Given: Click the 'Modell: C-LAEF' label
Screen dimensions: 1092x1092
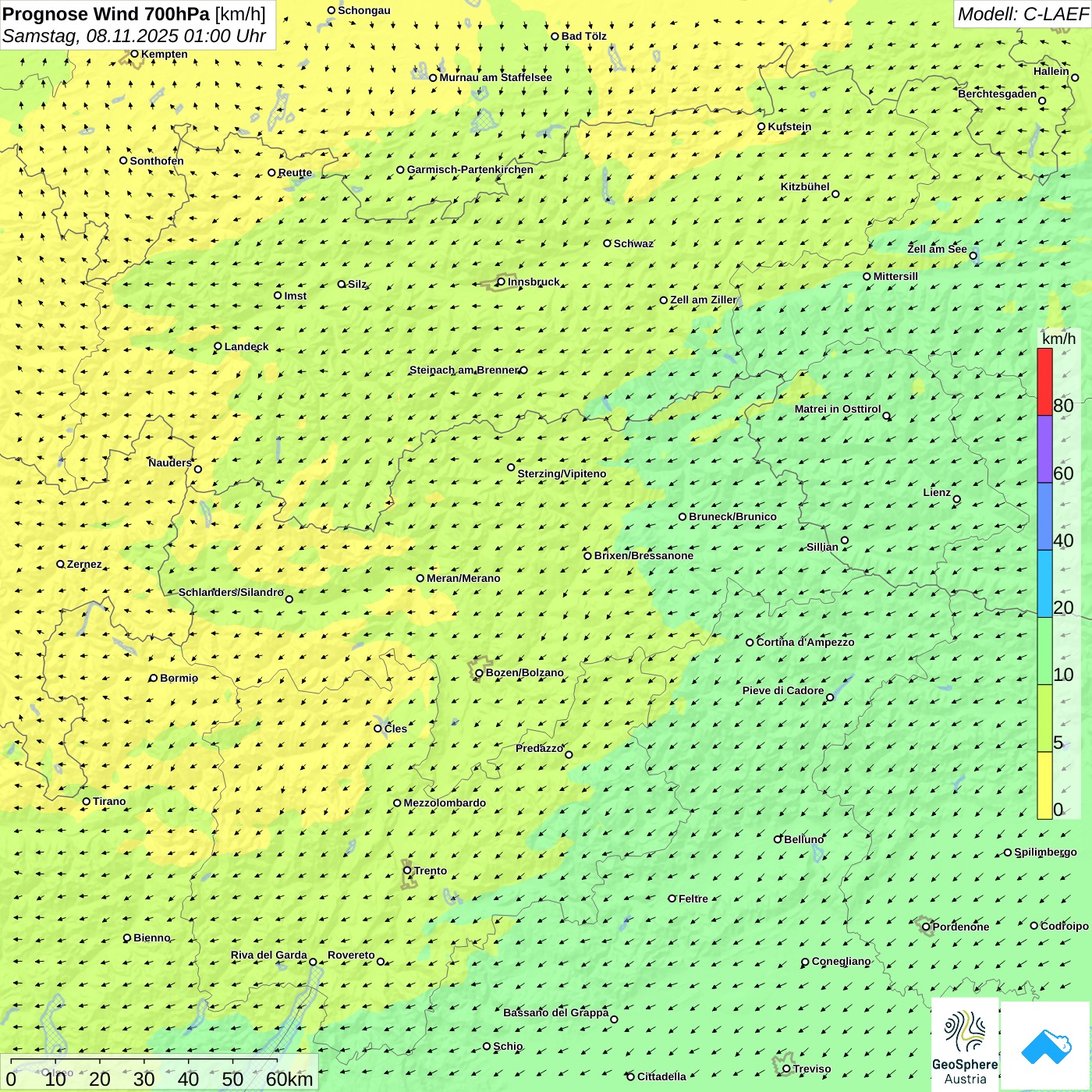Looking at the screenshot, I should 1023,14.
